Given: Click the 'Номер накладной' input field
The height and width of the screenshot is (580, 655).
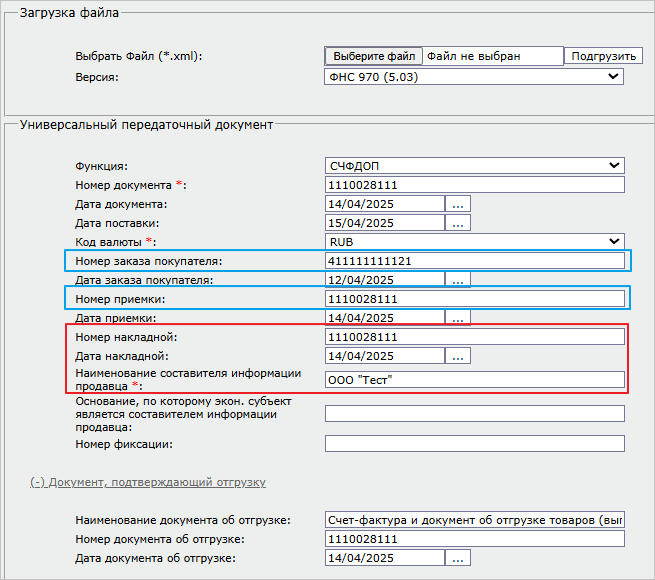Looking at the screenshot, I should (474, 337).
